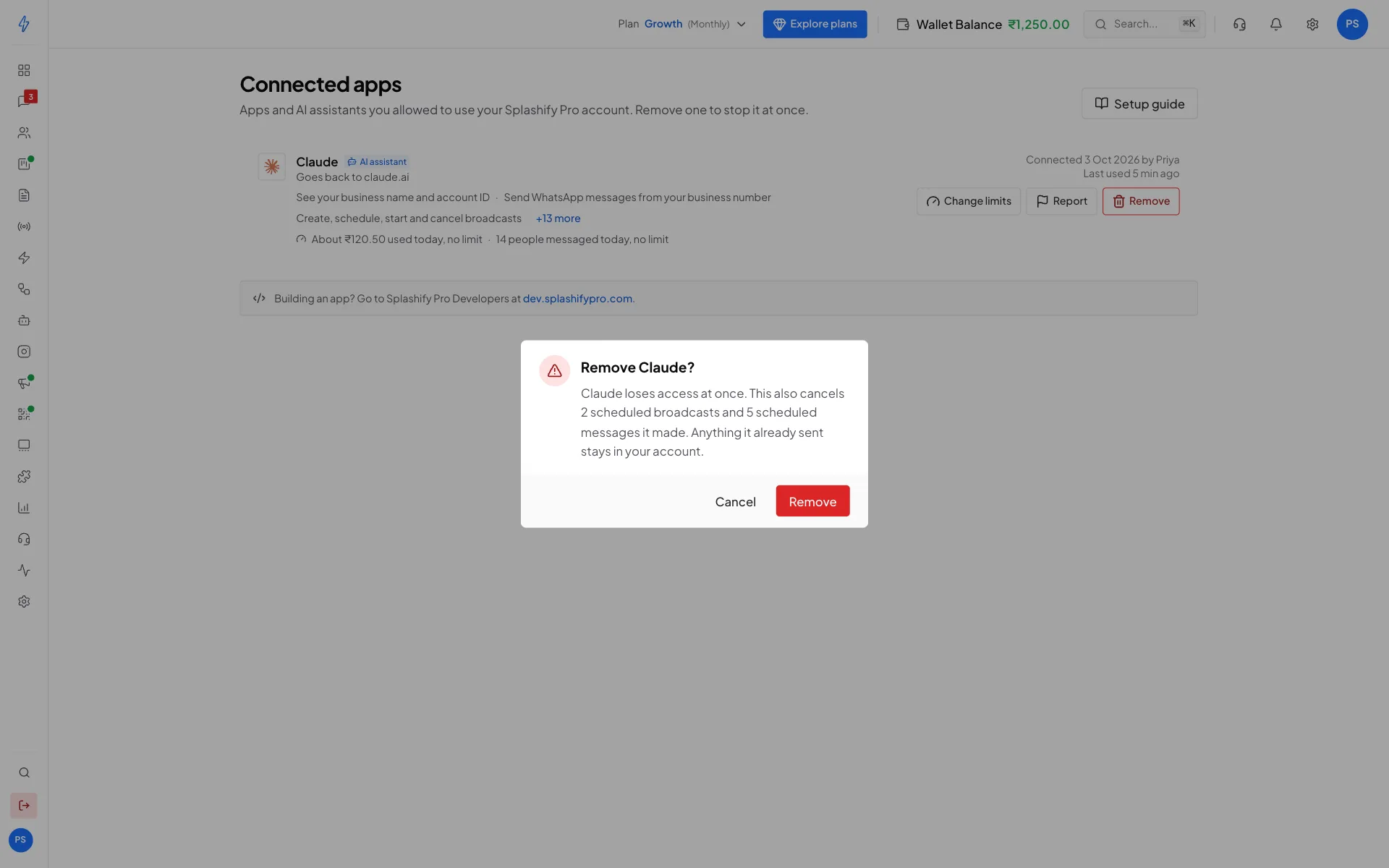1389x868 pixels.
Task: Click the Splashify lightning logo
Action: pos(24,24)
